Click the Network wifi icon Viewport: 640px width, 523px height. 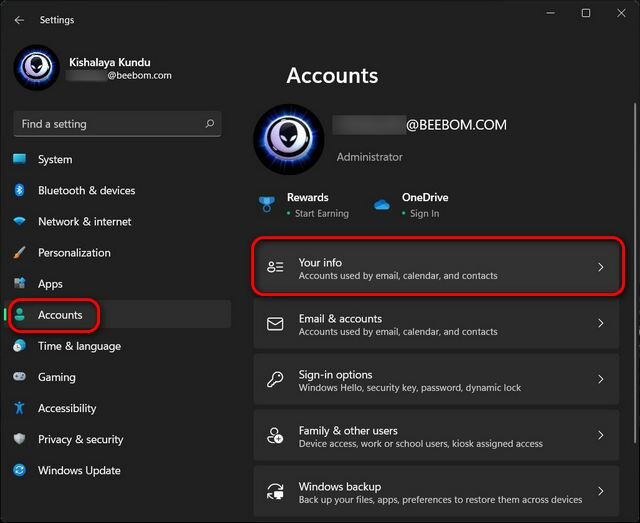click(19, 221)
